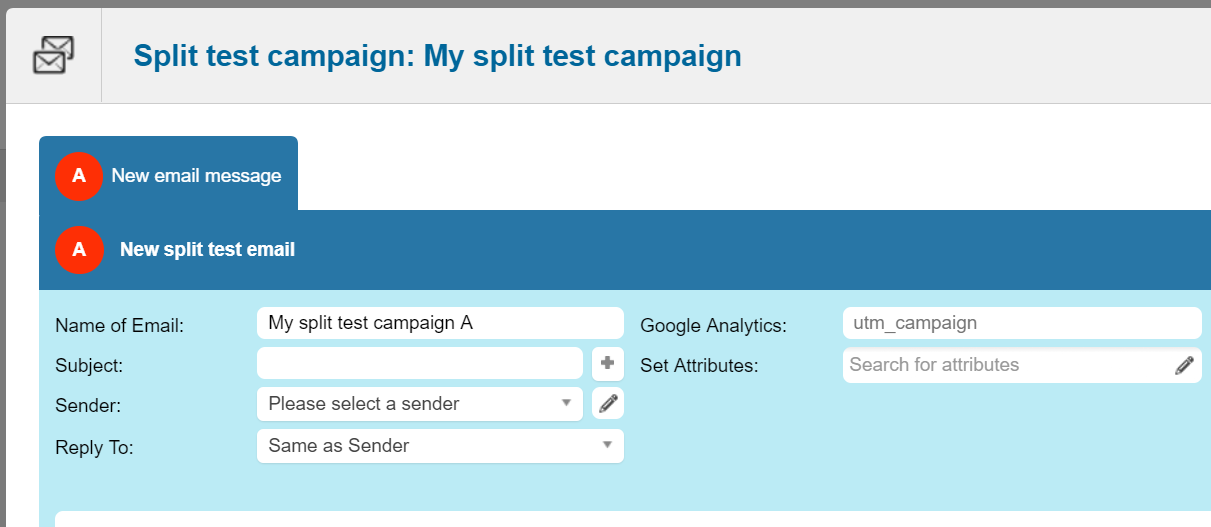Click the red A badge in the tab
The height and width of the screenshot is (527, 1211).
pos(79,176)
